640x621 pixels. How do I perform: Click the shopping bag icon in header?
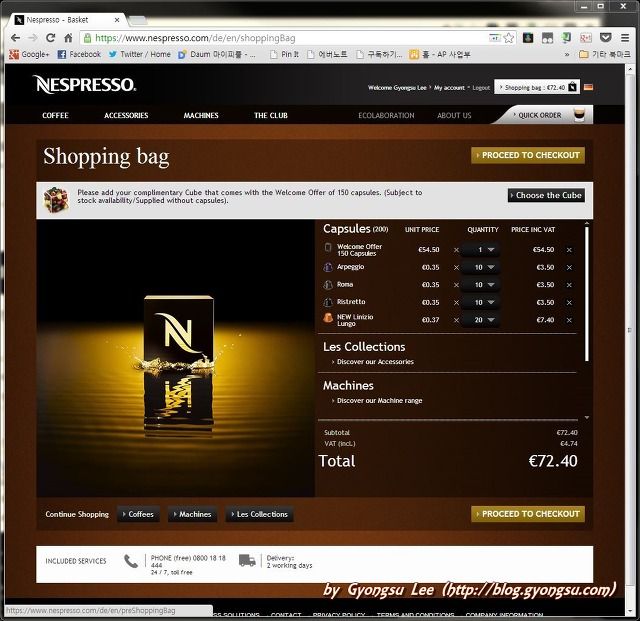(x=573, y=87)
